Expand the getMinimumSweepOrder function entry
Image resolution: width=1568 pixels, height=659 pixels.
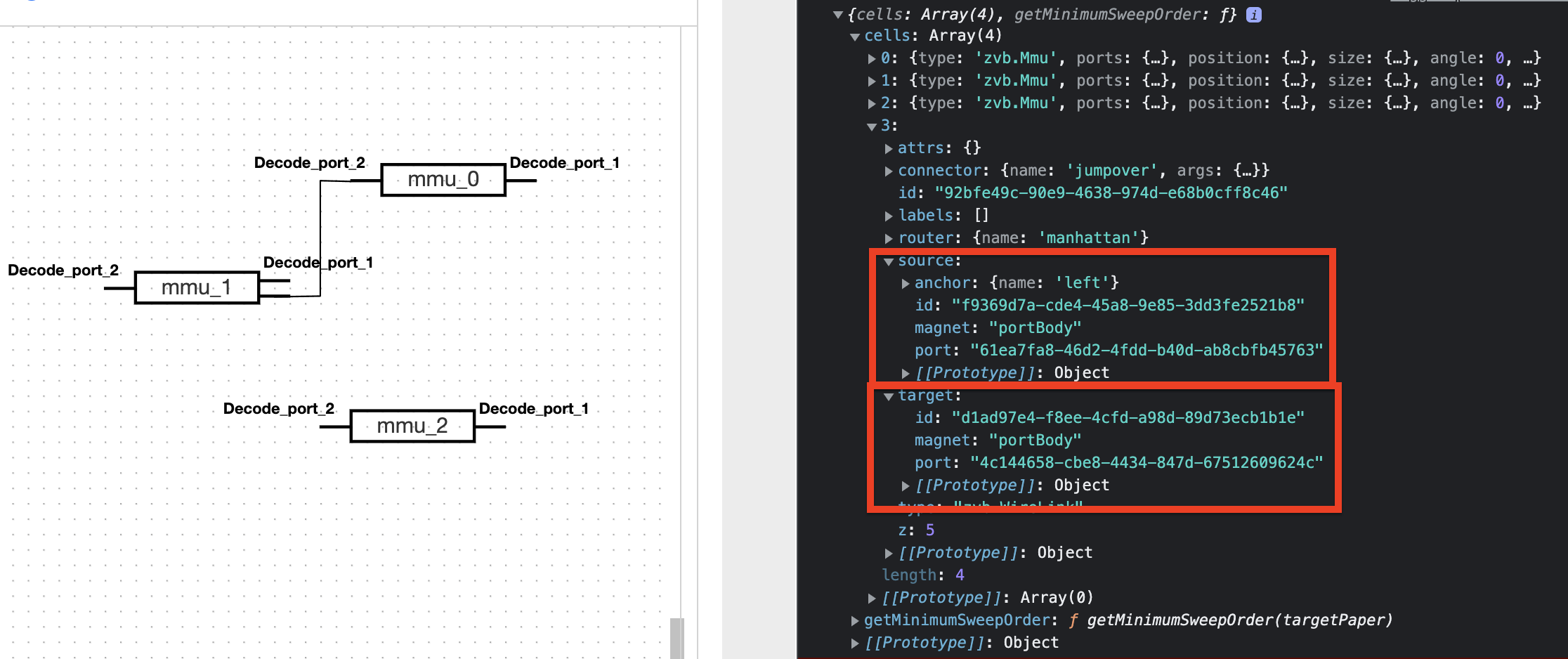click(854, 620)
